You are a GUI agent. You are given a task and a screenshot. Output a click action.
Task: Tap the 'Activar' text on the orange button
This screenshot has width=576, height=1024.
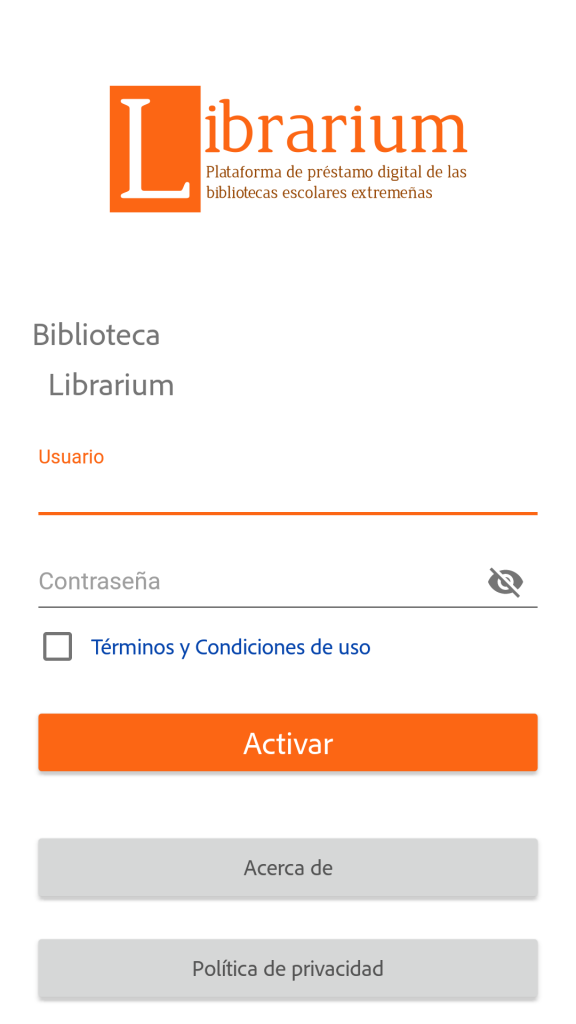pyautogui.click(x=288, y=743)
